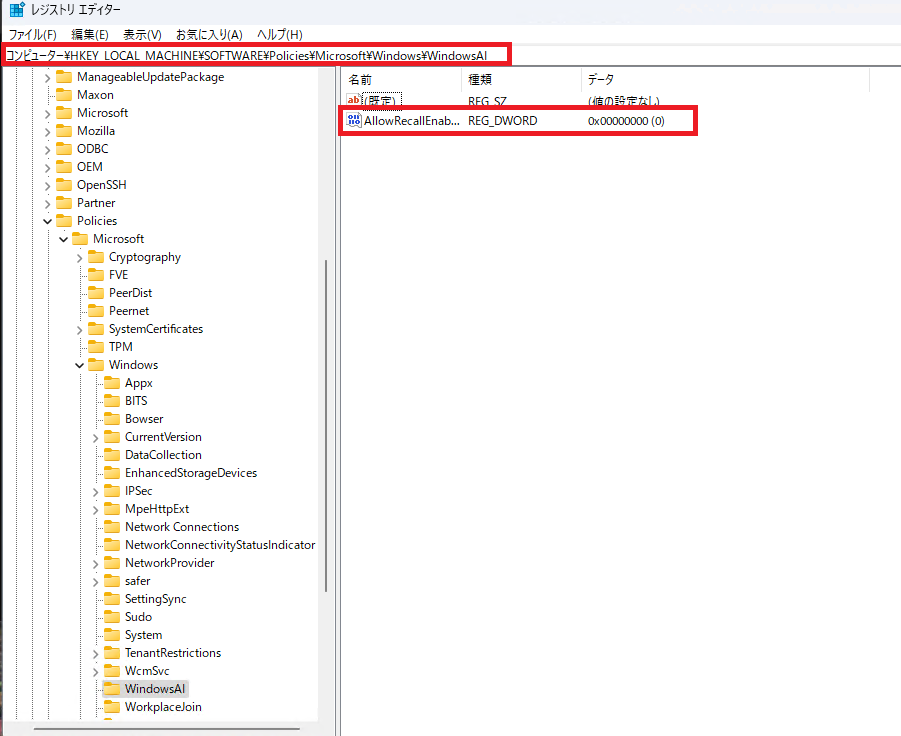Open the ヘルプ(H) menu
The image size is (901, 736).
tap(280, 34)
